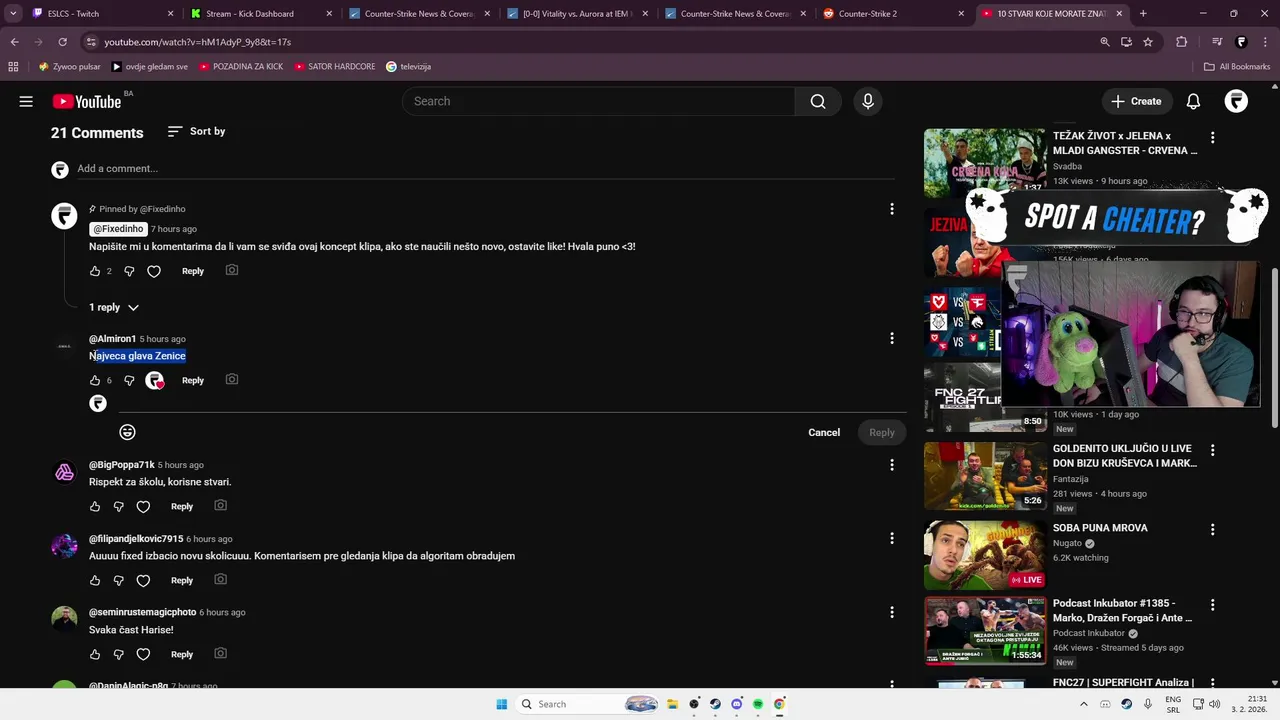
Task: Dislike the @Almiron1 comment
Action: (x=129, y=380)
